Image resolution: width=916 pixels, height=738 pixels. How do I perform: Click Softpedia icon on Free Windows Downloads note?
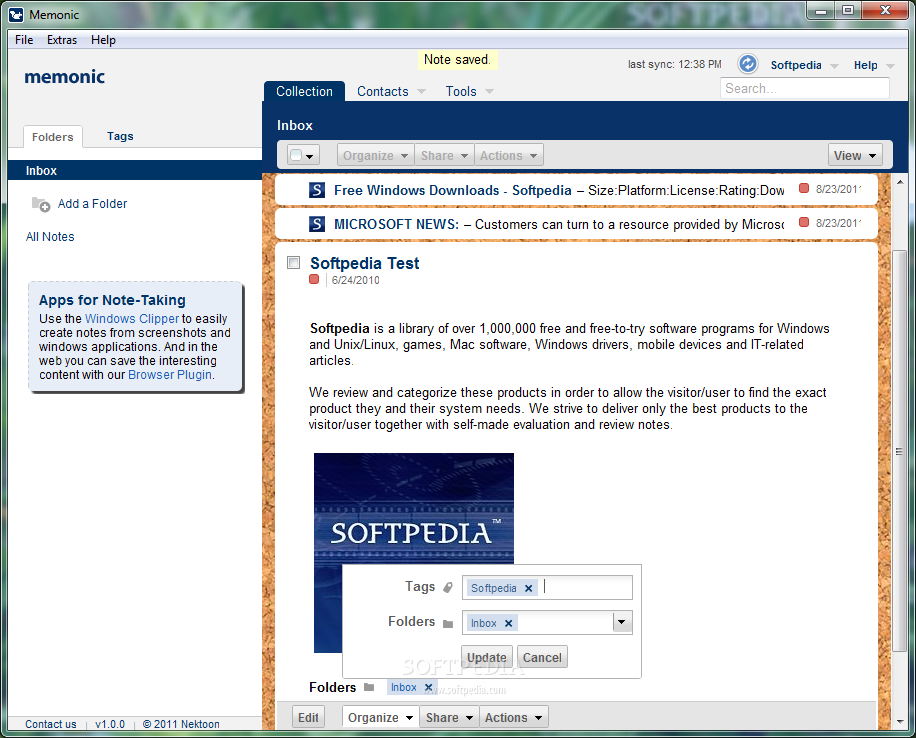[317, 190]
